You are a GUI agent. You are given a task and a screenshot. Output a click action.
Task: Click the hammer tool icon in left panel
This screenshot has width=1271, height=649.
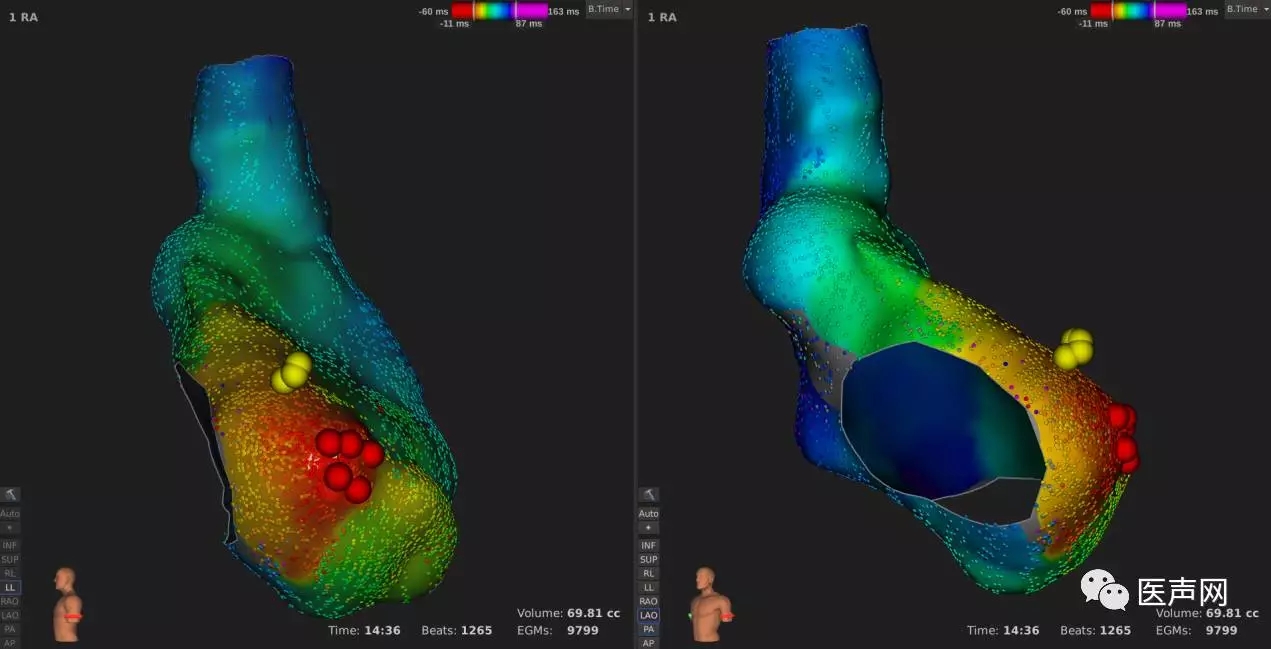[x=9, y=495]
